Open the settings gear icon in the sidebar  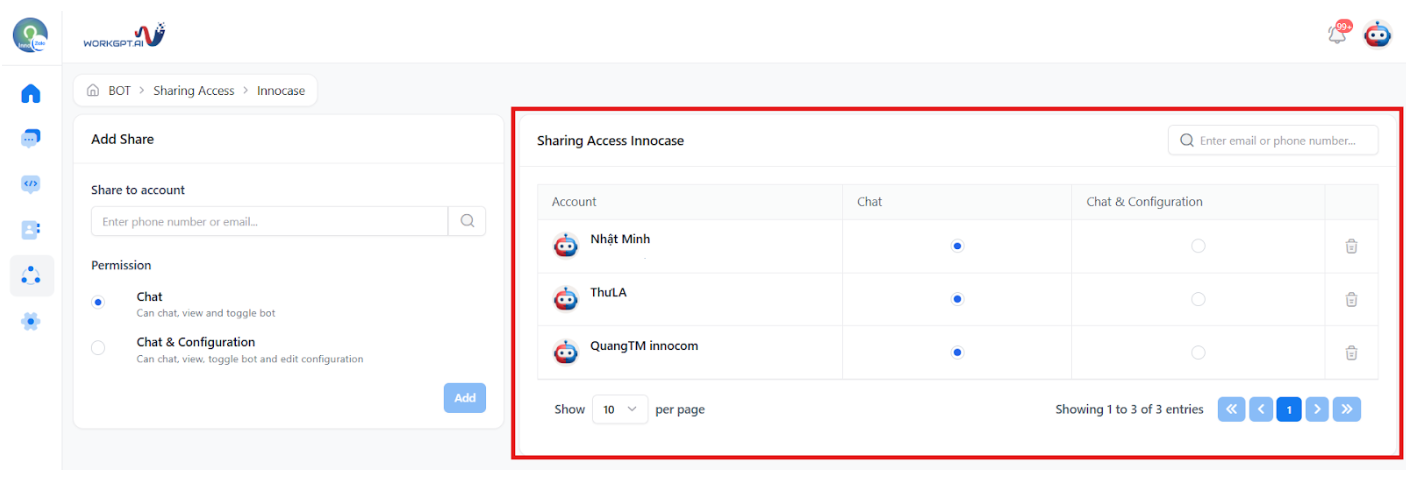31,321
